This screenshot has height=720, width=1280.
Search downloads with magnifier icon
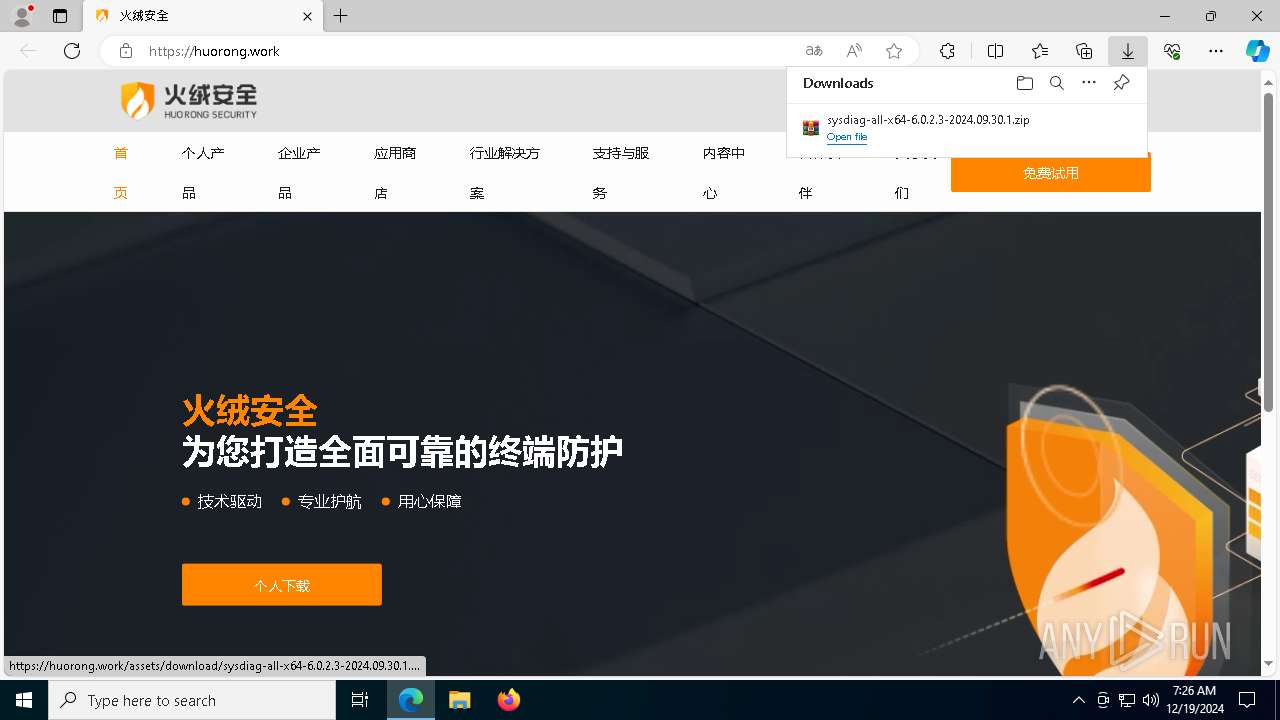[1057, 83]
